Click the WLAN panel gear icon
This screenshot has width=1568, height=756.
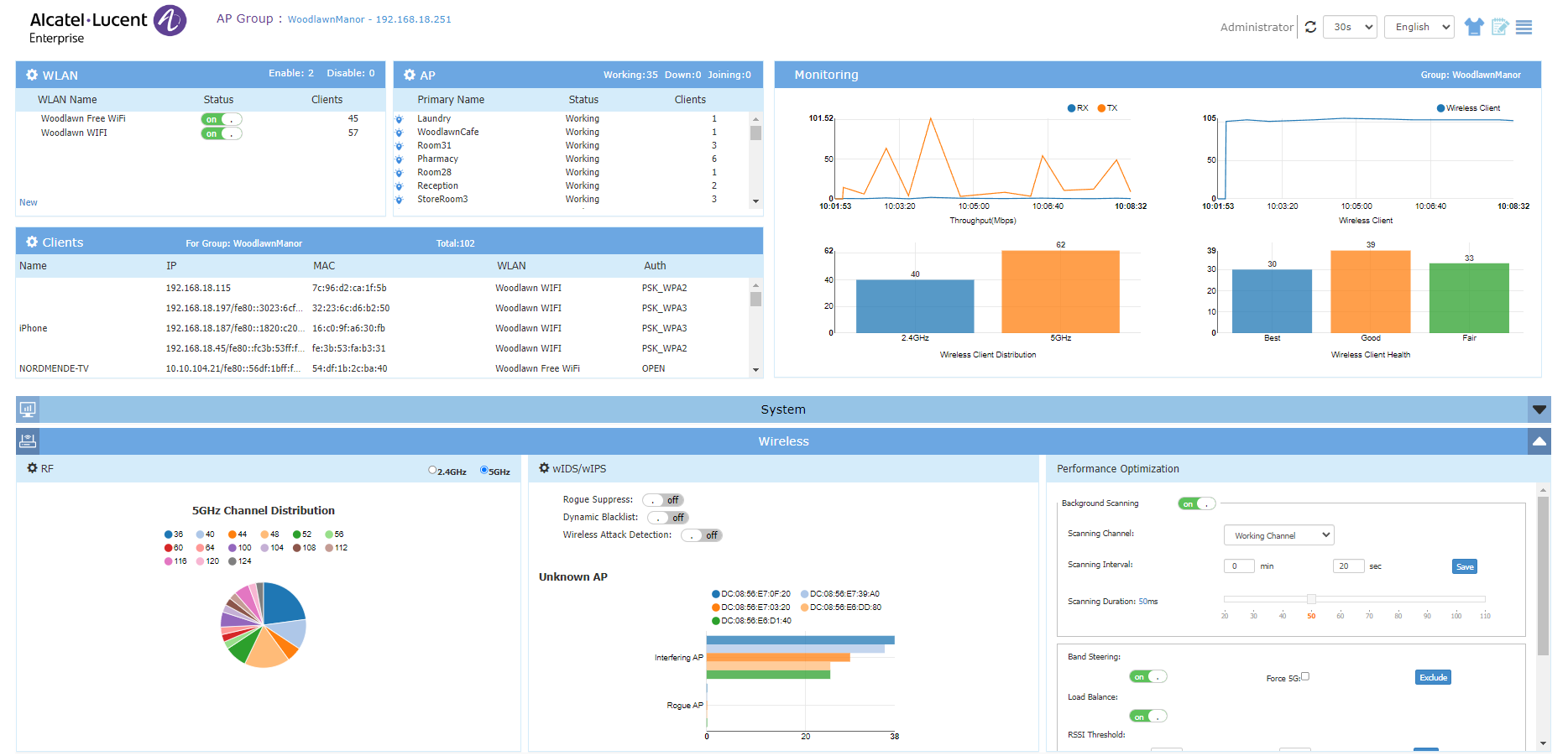pyautogui.click(x=32, y=75)
